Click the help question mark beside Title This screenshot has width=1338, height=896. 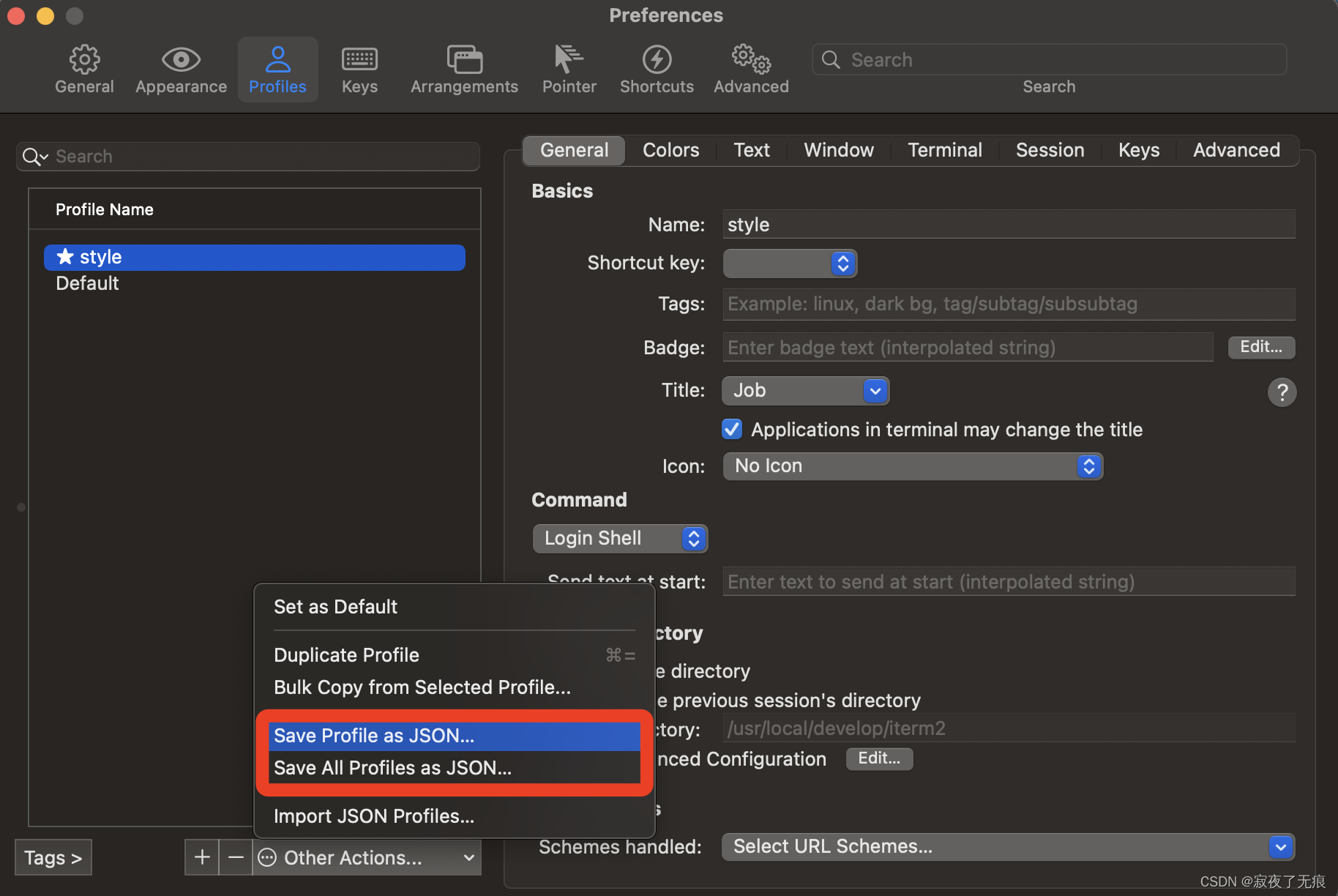coord(1282,392)
